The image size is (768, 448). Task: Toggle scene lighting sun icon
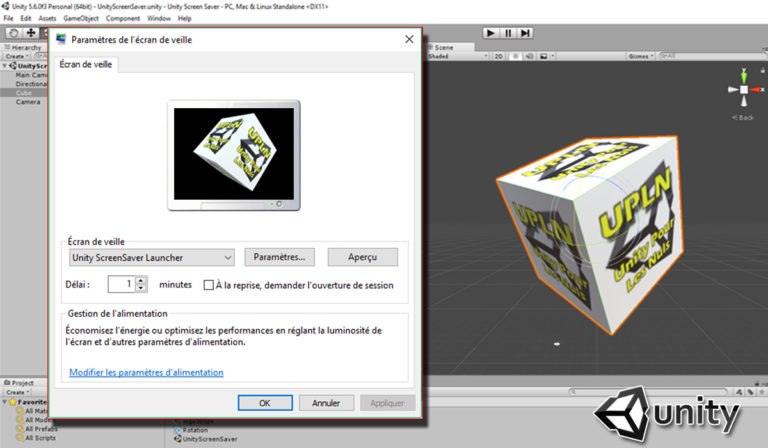515,56
